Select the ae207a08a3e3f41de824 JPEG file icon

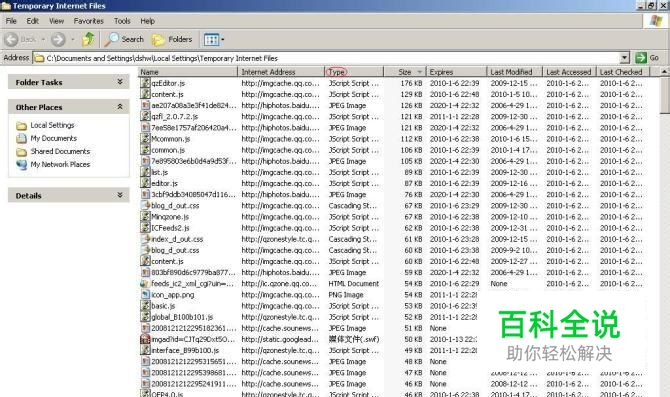click(145, 105)
